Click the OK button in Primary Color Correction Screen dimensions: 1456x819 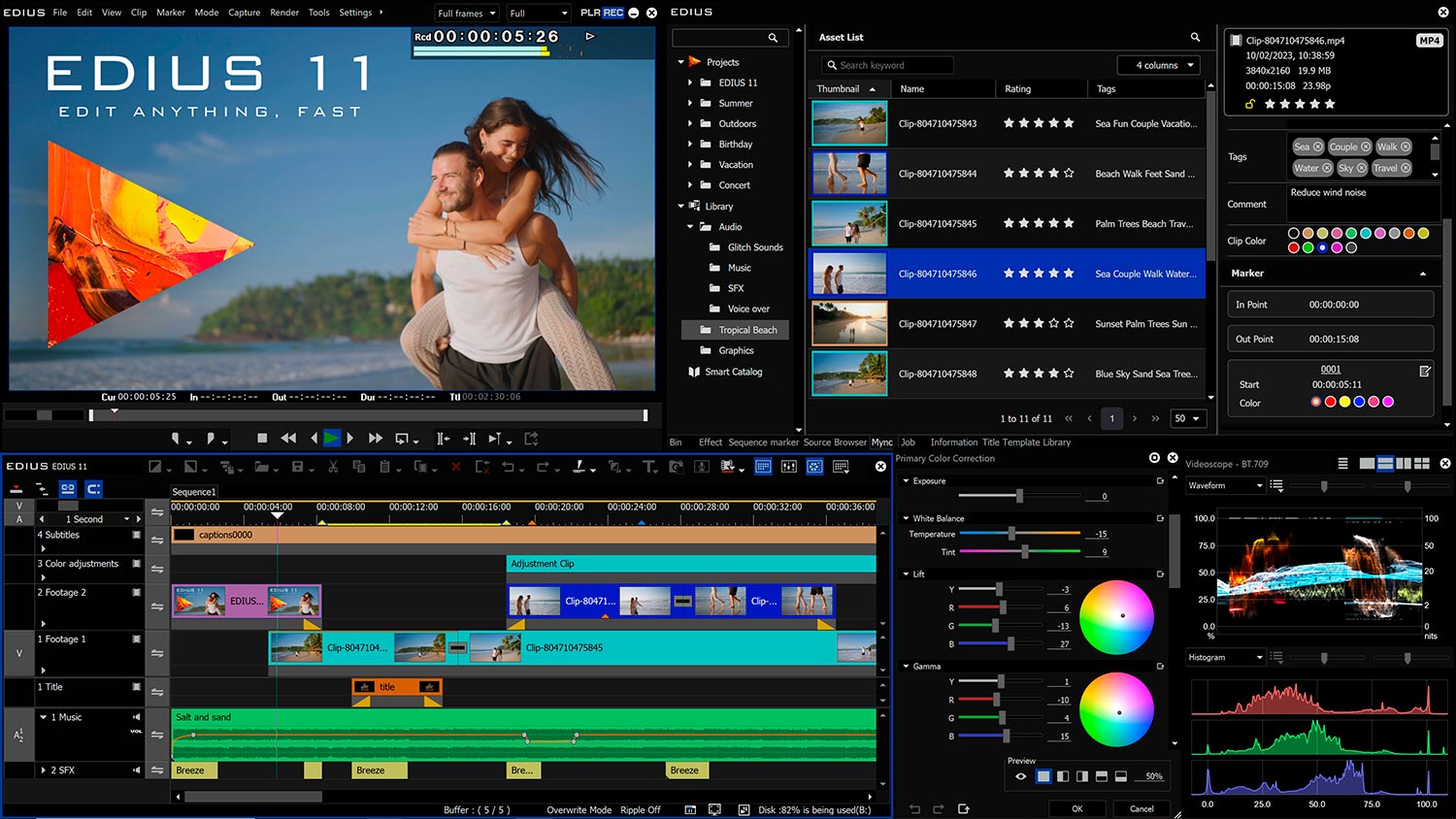coord(1076,808)
